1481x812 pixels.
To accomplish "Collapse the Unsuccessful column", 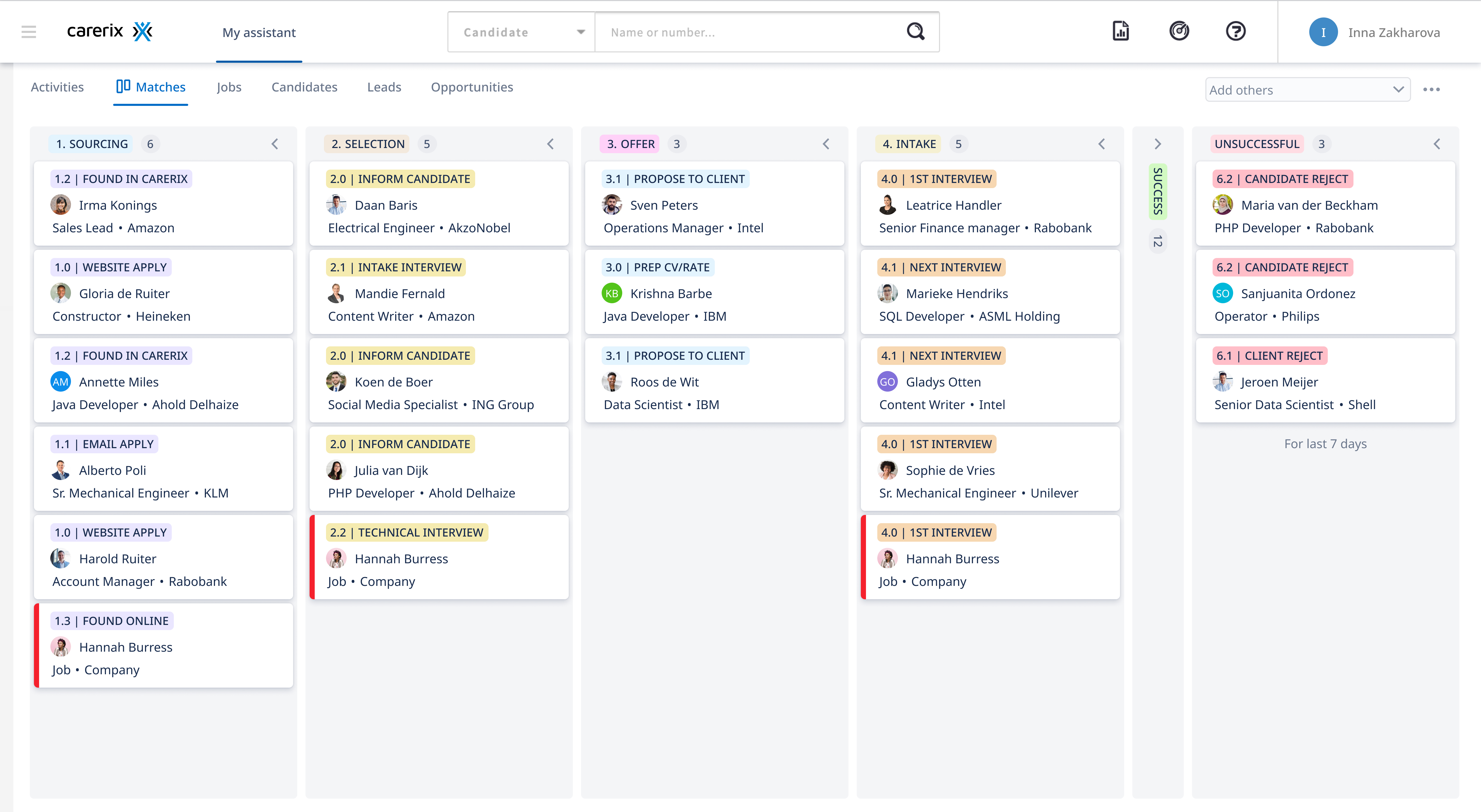I will pyautogui.click(x=1437, y=144).
